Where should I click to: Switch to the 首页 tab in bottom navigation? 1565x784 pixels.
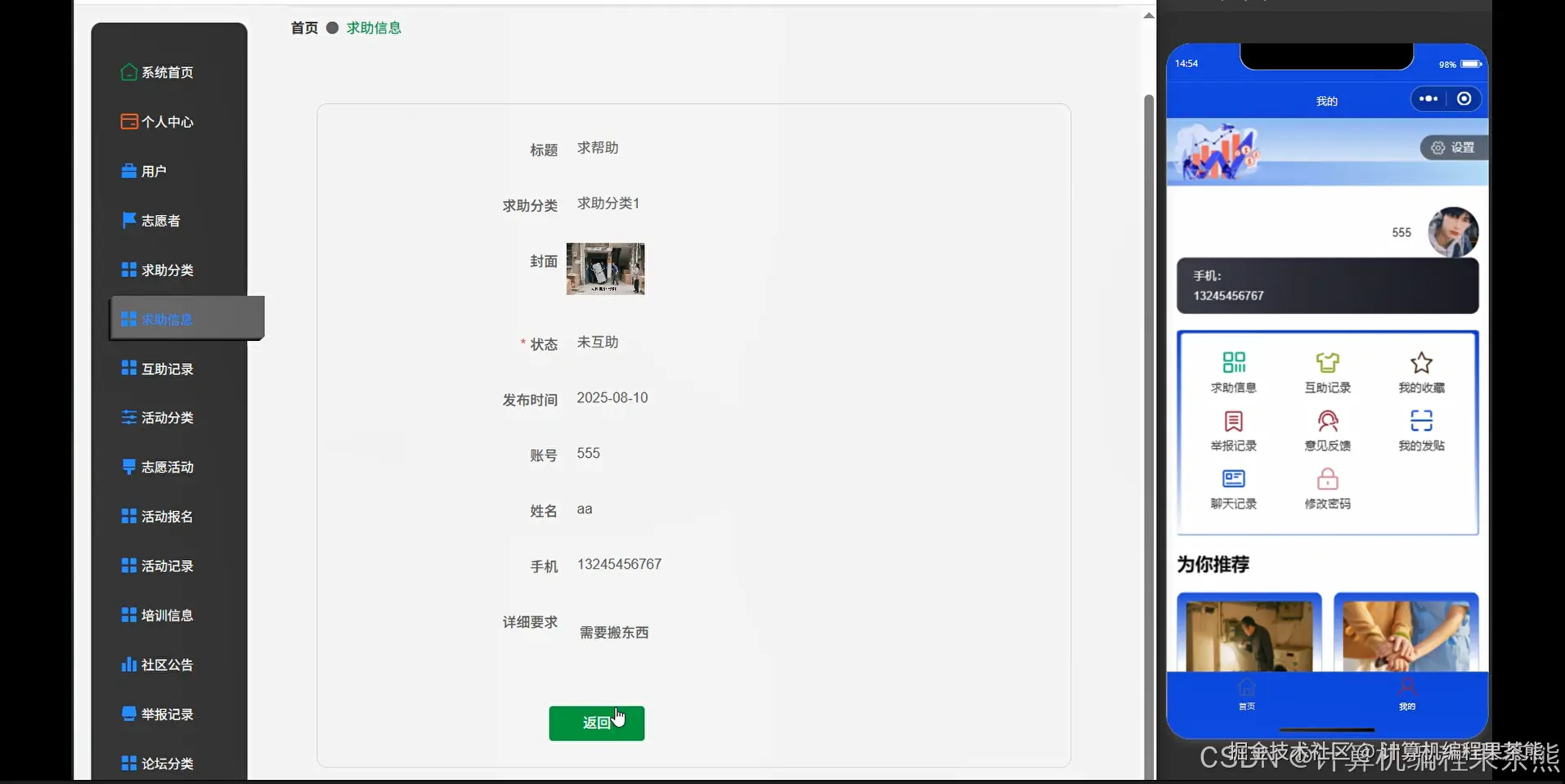click(x=1246, y=694)
